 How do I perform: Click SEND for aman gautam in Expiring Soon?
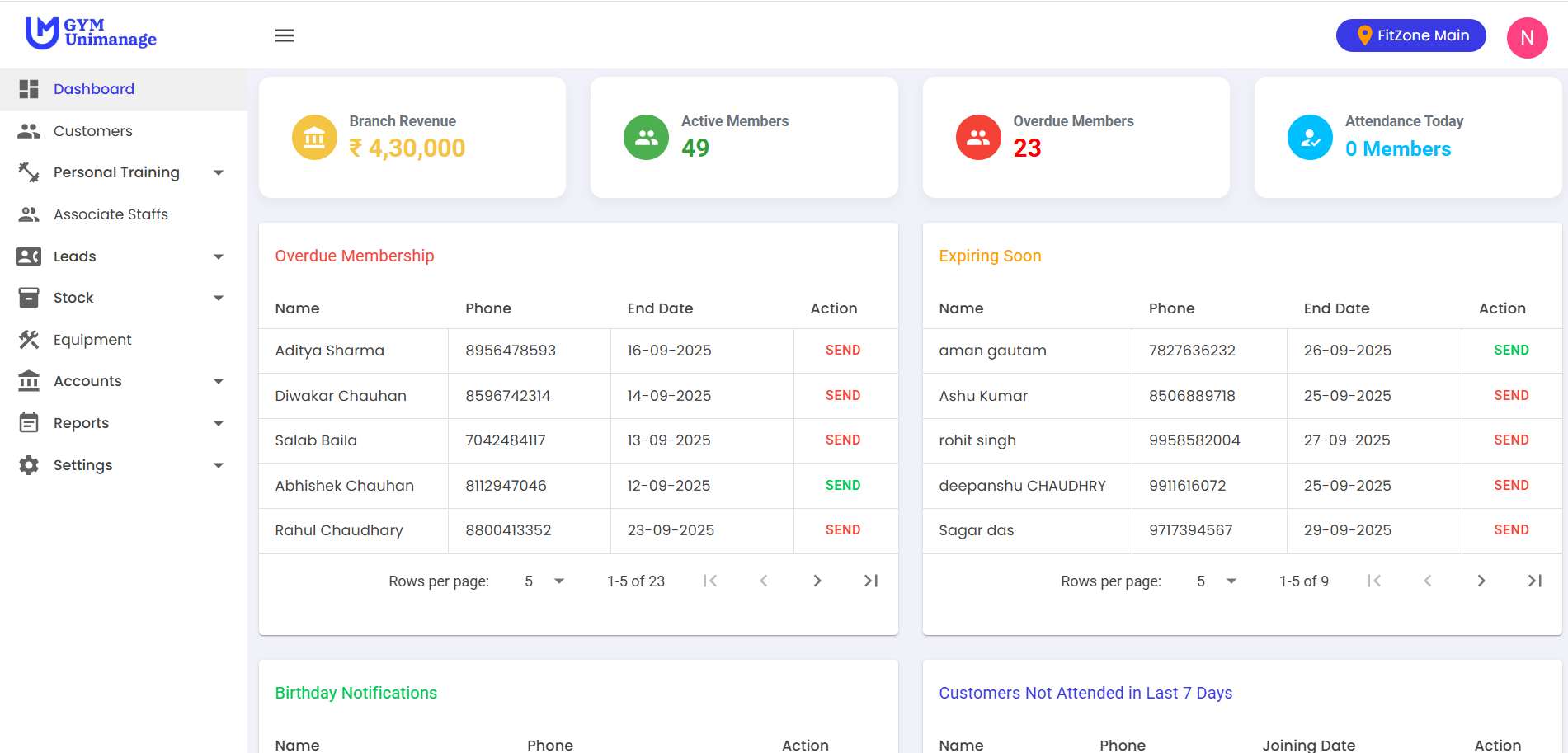coord(1510,350)
